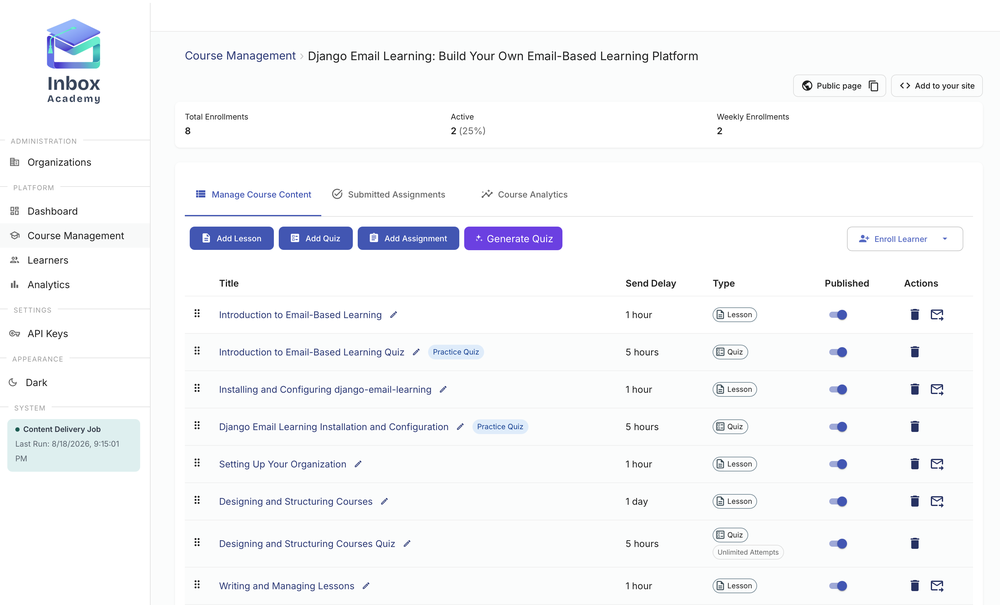Open Course Analytics tab
This screenshot has height=605, width=1000.
click(x=524, y=194)
